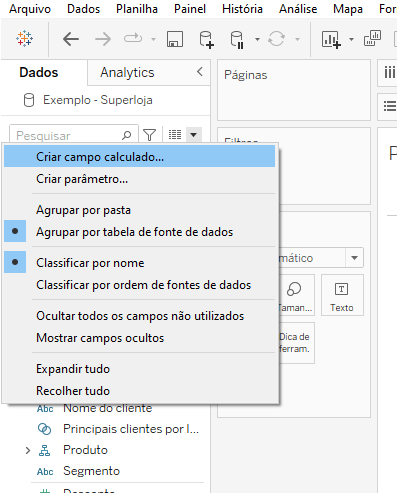
Task: Open pause auto updates dropdown arrow
Action: coord(257,39)
